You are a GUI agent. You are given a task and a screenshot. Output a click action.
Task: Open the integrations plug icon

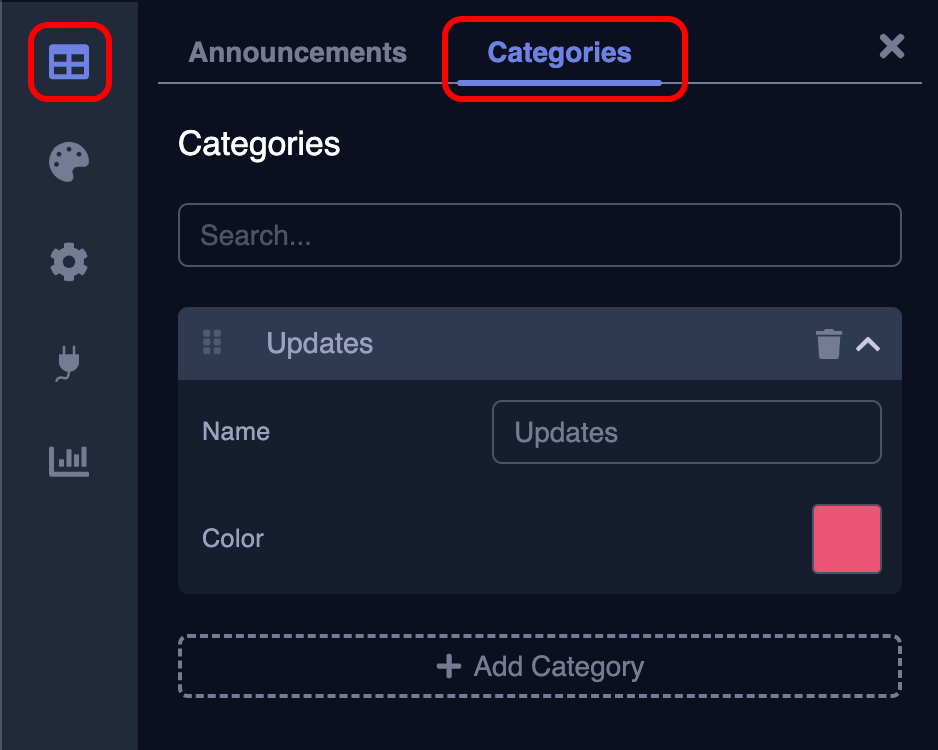(68, 362)
